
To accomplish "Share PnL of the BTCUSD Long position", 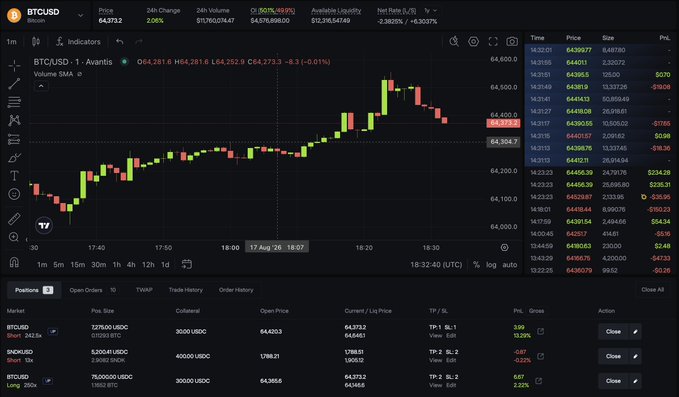I will point(538,381).
